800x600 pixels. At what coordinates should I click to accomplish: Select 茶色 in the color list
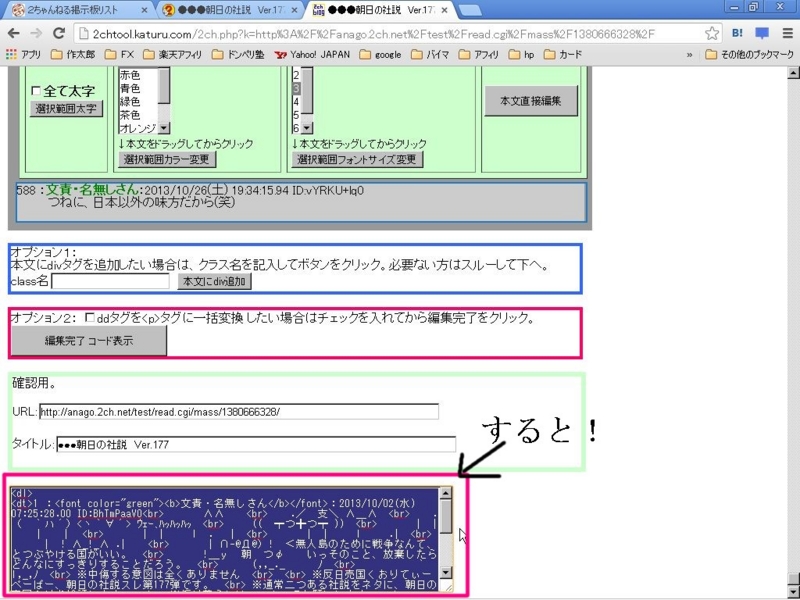(x=130, y=115)
